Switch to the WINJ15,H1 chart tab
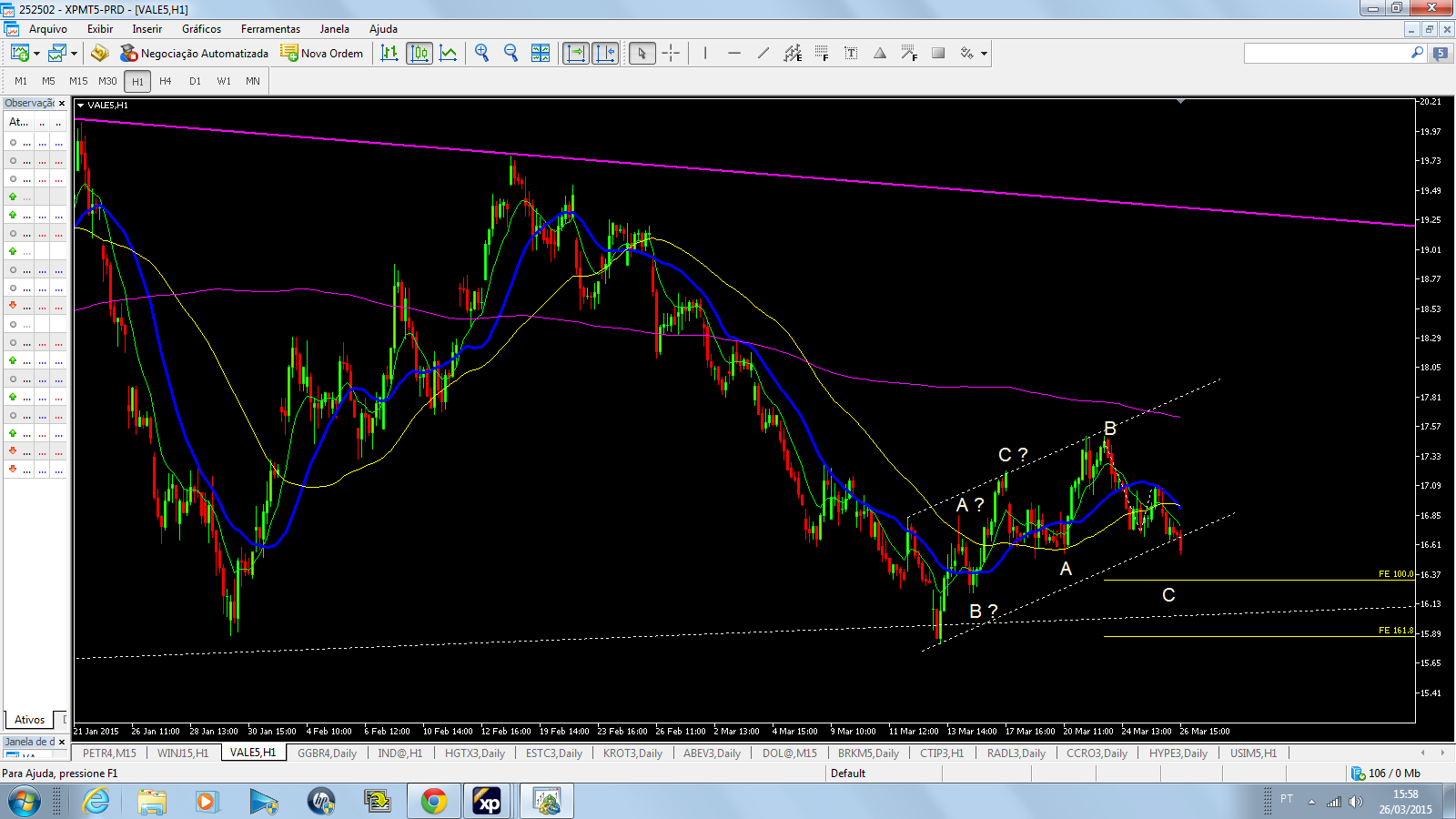The image size is (1456, 819). [183, 753]
